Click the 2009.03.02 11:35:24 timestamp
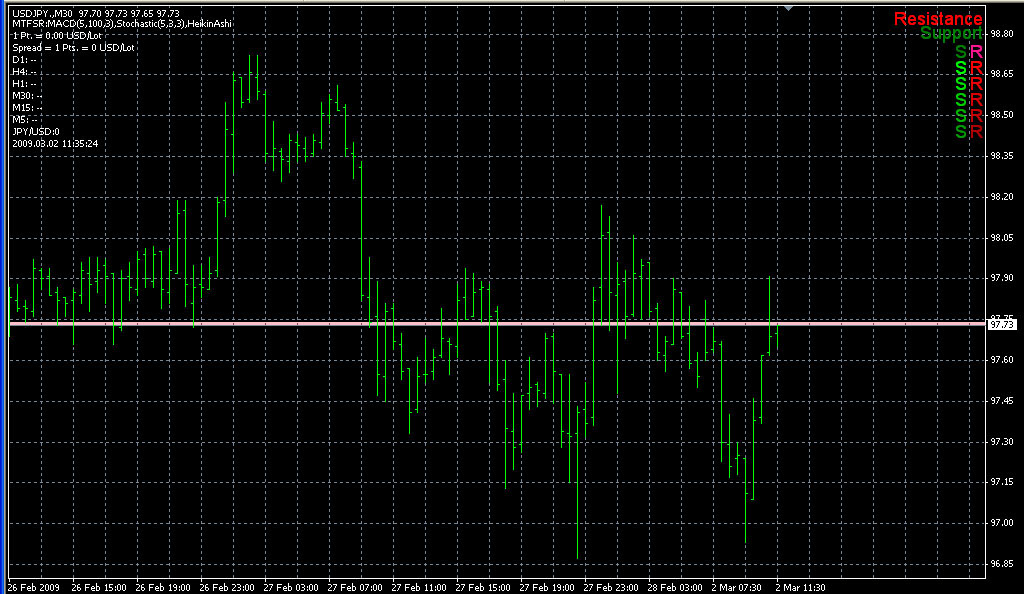This screenshot has height=594, width=1024. pos(55,143)
